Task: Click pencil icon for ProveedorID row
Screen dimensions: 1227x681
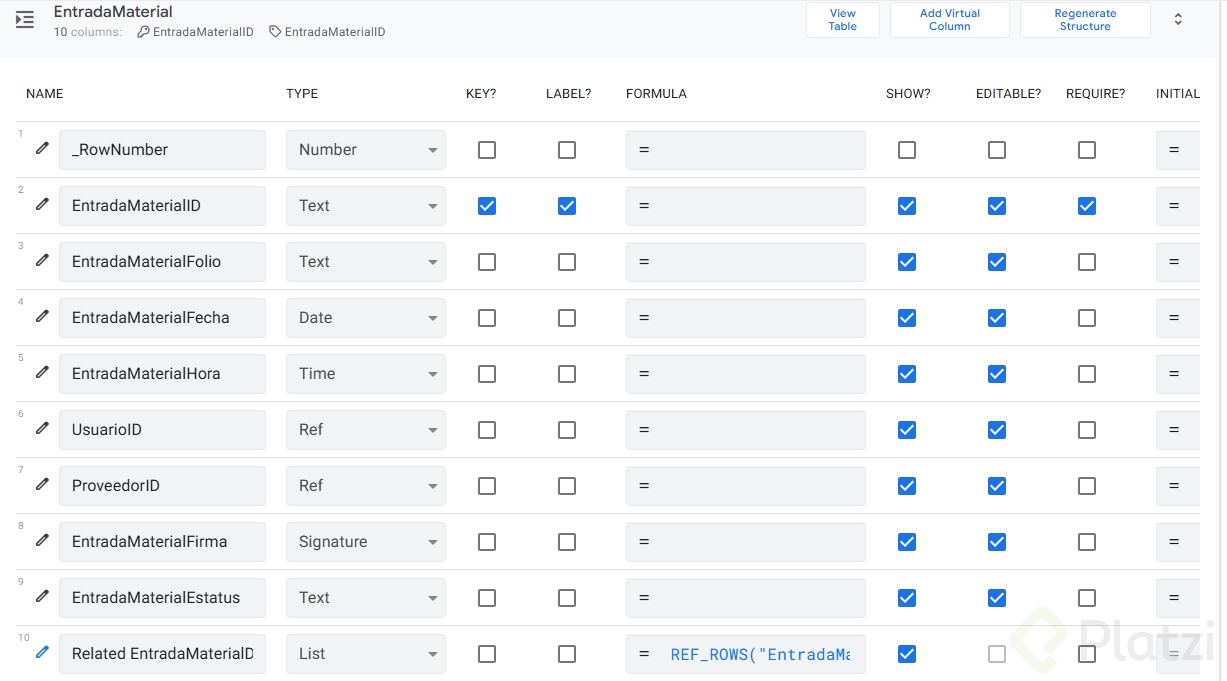Action: tap(42, 484)
